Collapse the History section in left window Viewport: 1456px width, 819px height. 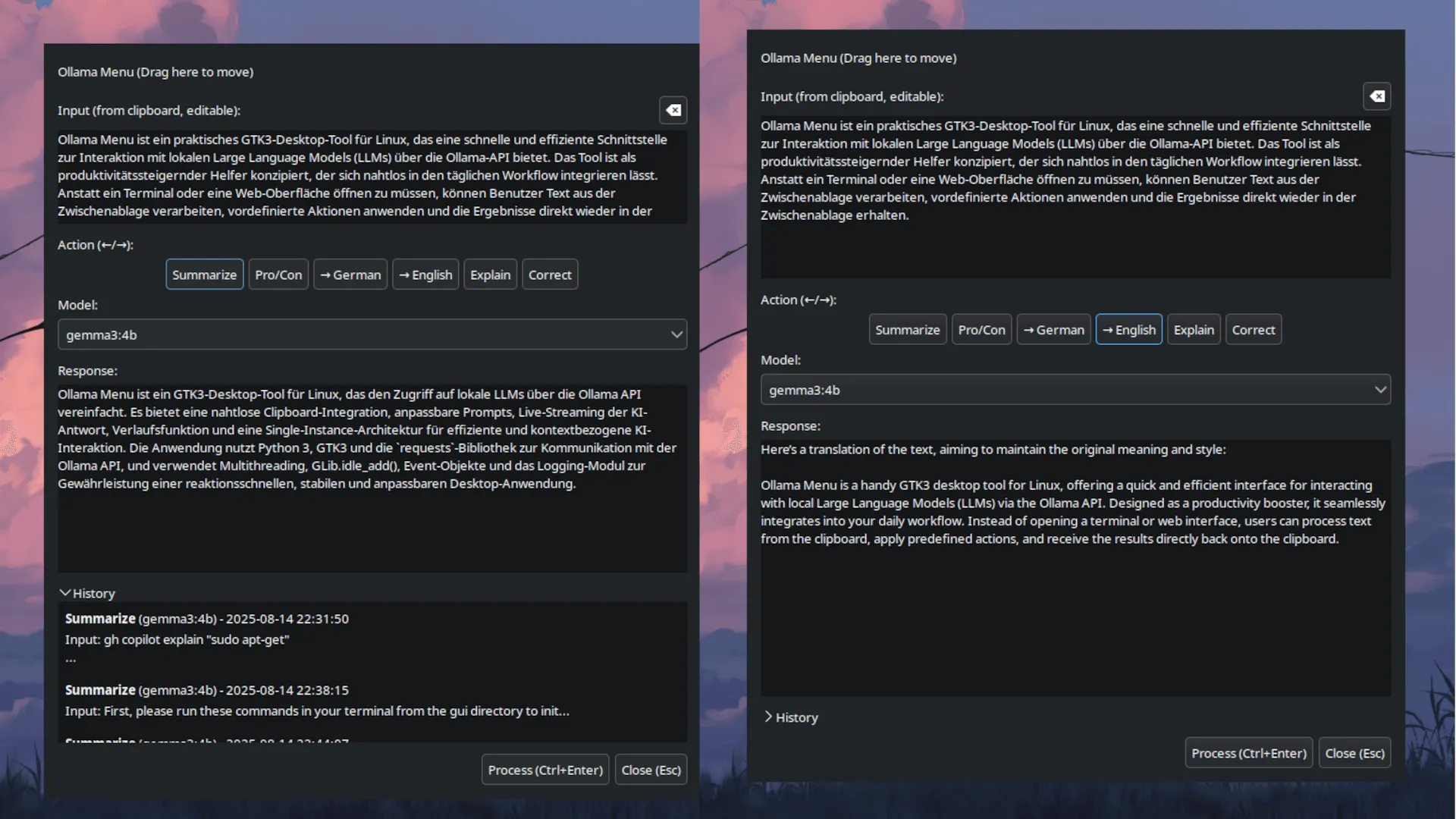tap(86, 593)
